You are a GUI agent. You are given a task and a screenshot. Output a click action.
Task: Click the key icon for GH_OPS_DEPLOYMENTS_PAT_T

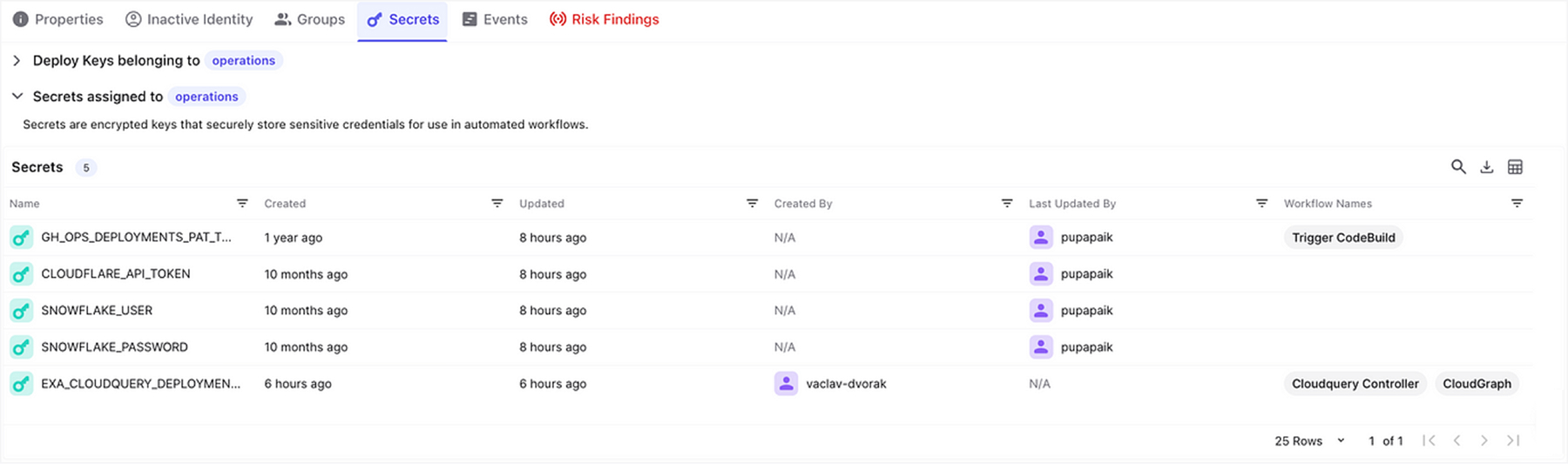(21, 237)
